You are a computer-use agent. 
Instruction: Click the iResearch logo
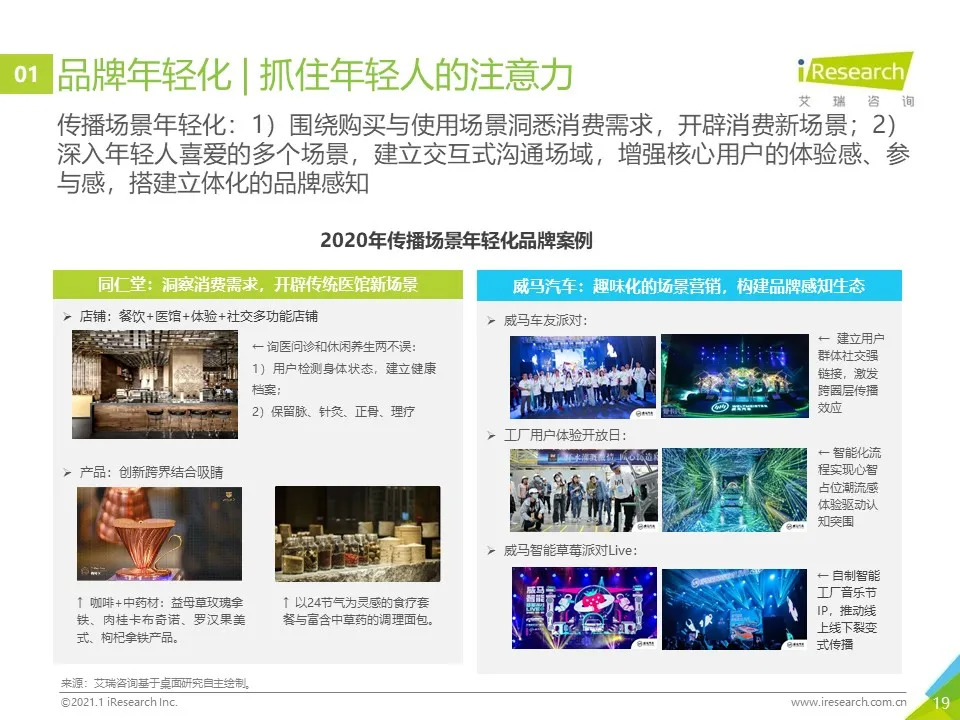pyautogui.click(x=855, y=72)
